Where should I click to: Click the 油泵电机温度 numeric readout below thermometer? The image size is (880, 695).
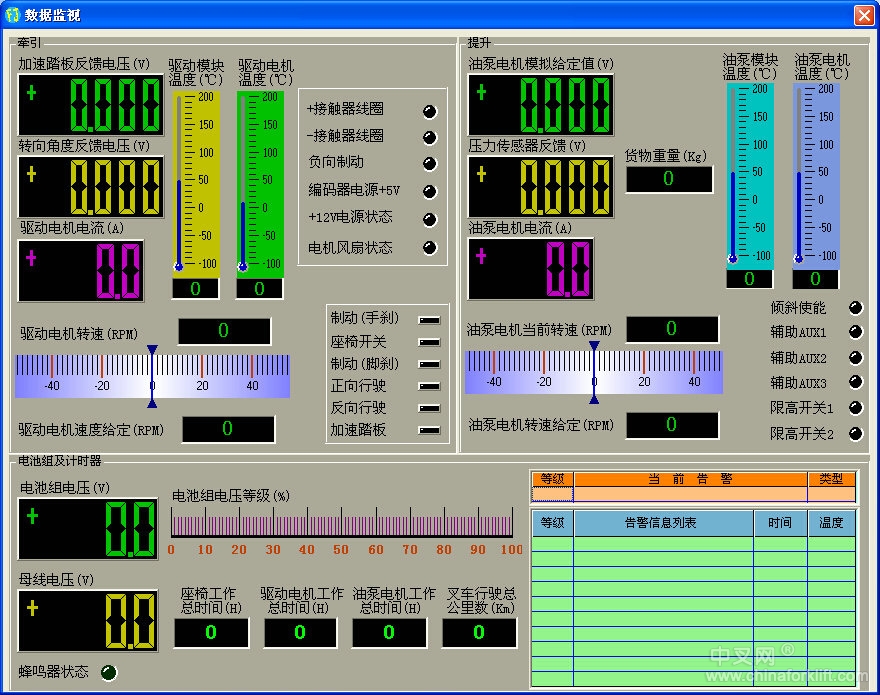click(x=816, y=279)
